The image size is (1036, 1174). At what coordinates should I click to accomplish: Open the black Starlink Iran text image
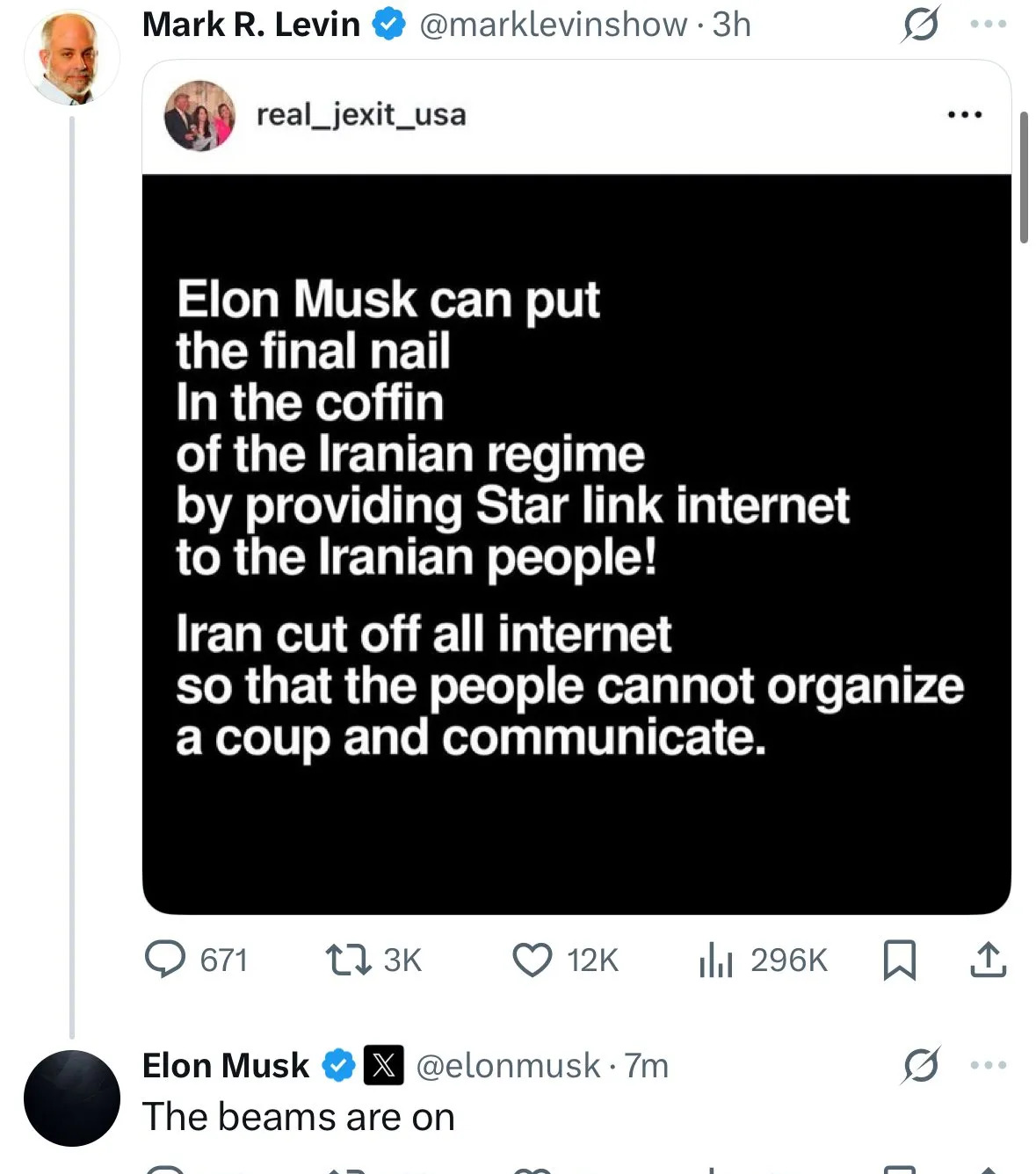click(x=576, y=544)
